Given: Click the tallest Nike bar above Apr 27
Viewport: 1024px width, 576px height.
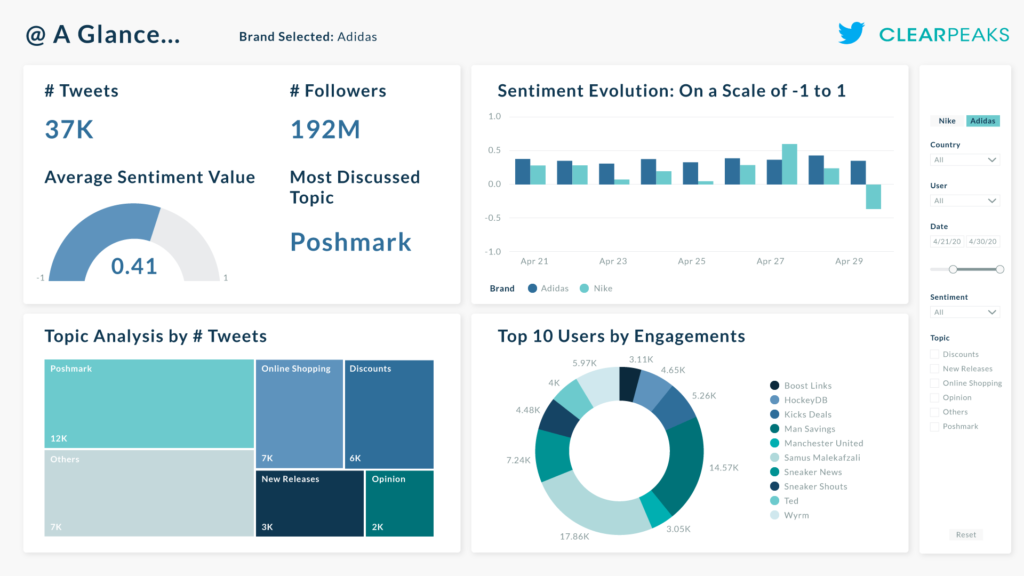Looking at the screenshot, I should coord(789,164).
